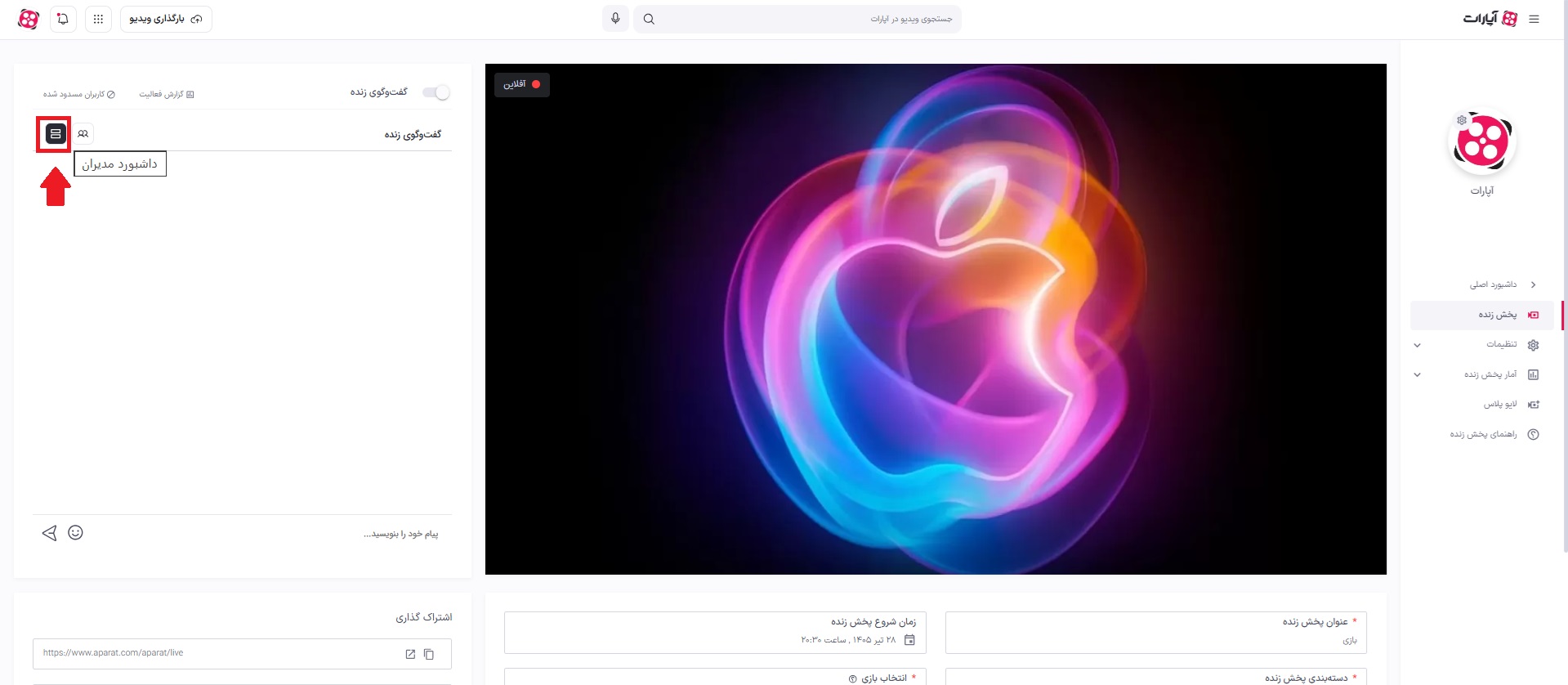Click the Aparat logo in the top-right header
The width and height of the screenshot is (1568, 685).
click(1490, 19)
